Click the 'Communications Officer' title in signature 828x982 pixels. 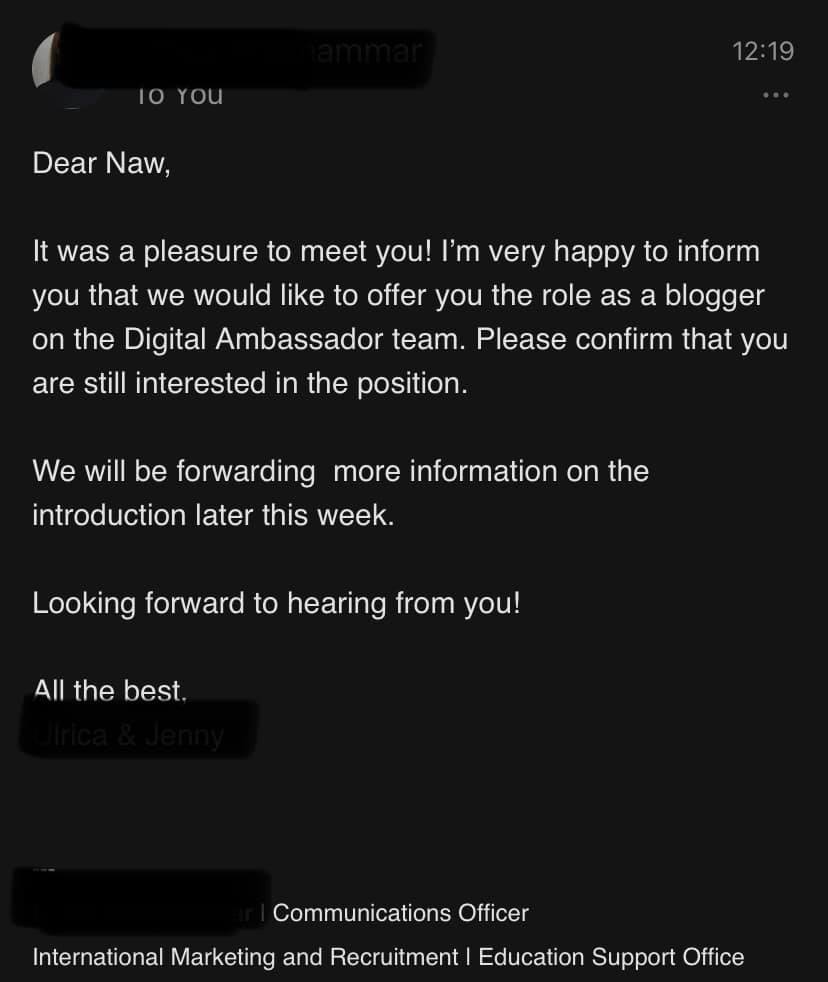pyautogui.click(x=400, y=913)
